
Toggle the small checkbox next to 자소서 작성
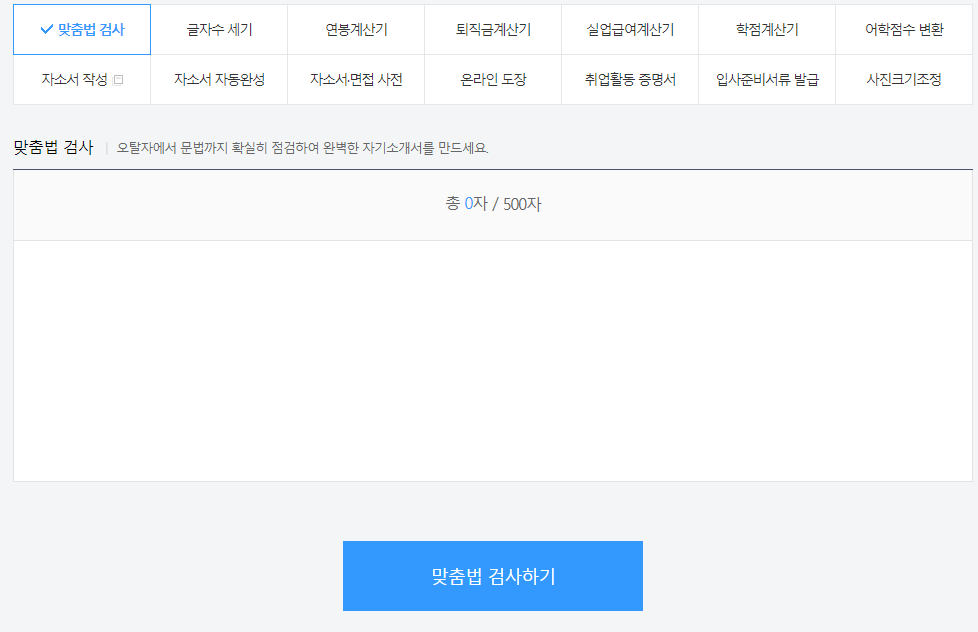point(116,80)
